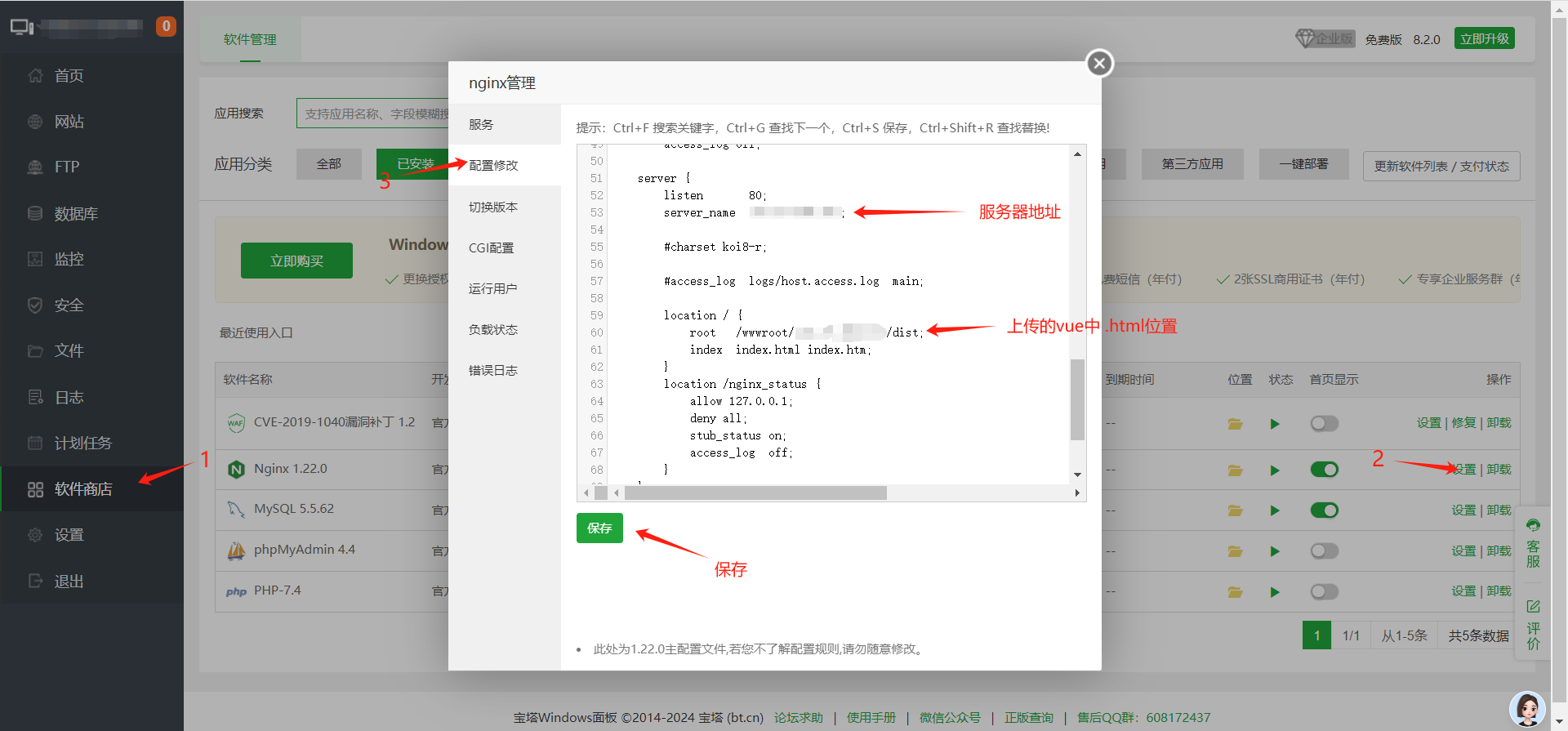Open folder location for MySQL row

coord(1235,510)
